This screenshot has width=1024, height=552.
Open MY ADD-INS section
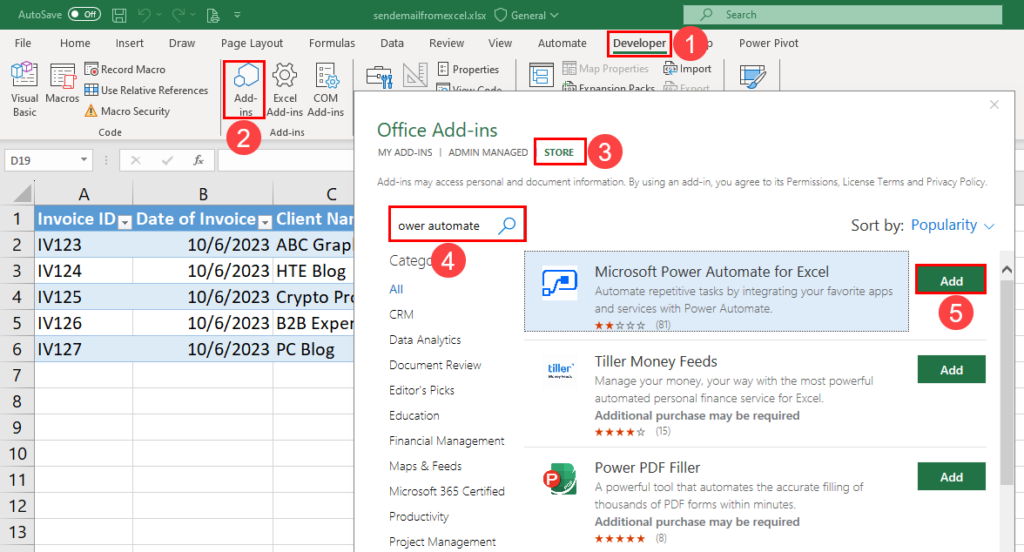(x=405, y=152)
